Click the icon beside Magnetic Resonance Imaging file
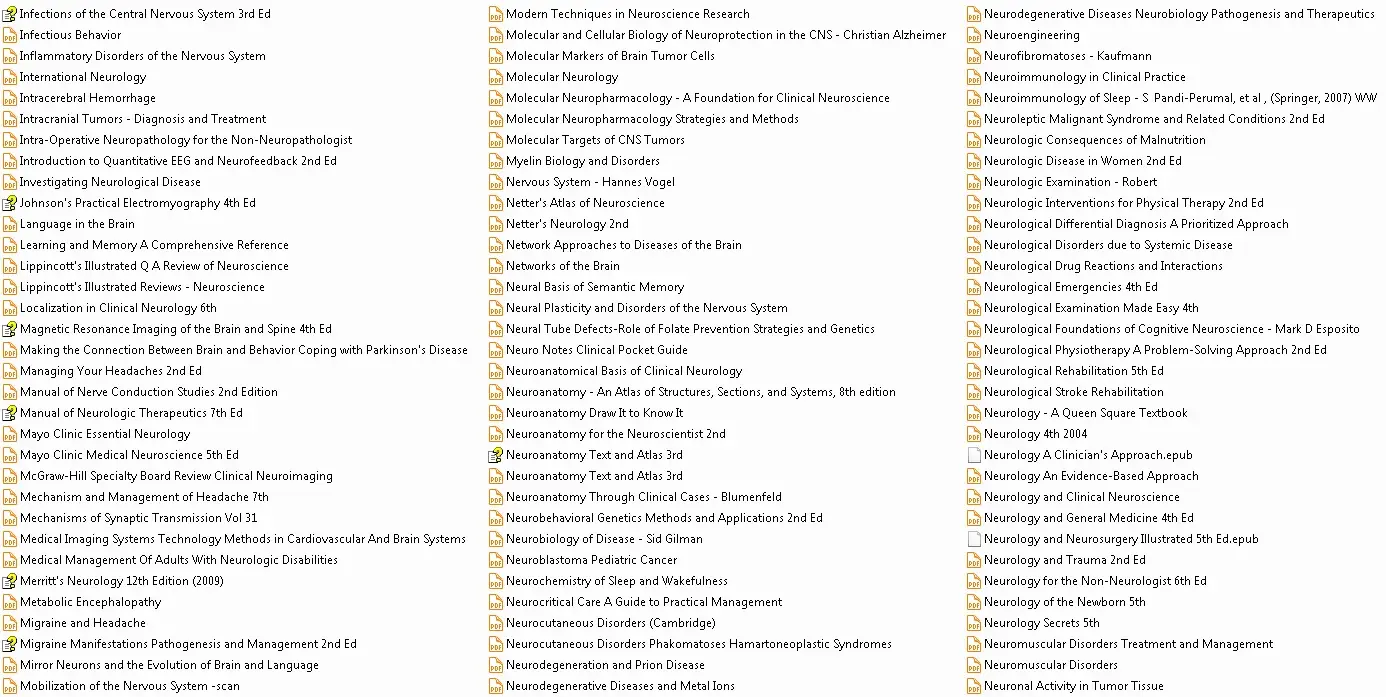Viewport: 1386px width, 697px height. [x=9, y=329]
